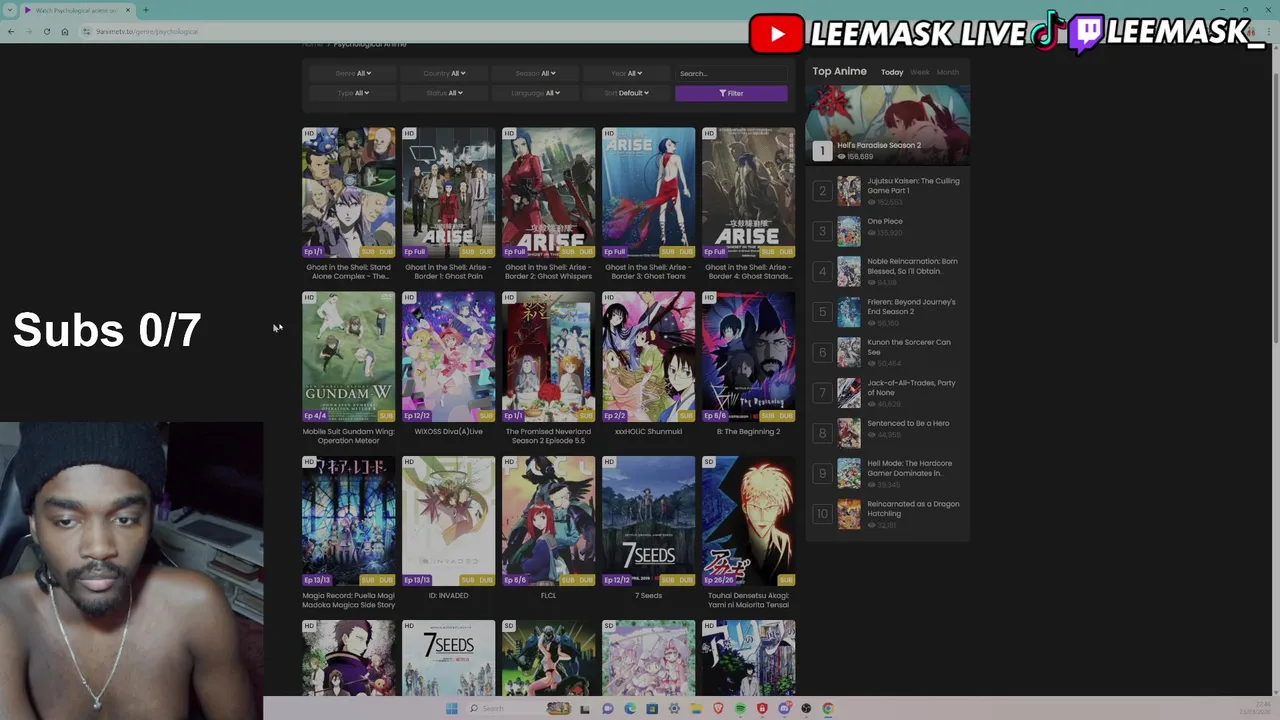This screenshot has height=720, width=1280.
Task: Go to browser home page icon
Action: (65, 31)
